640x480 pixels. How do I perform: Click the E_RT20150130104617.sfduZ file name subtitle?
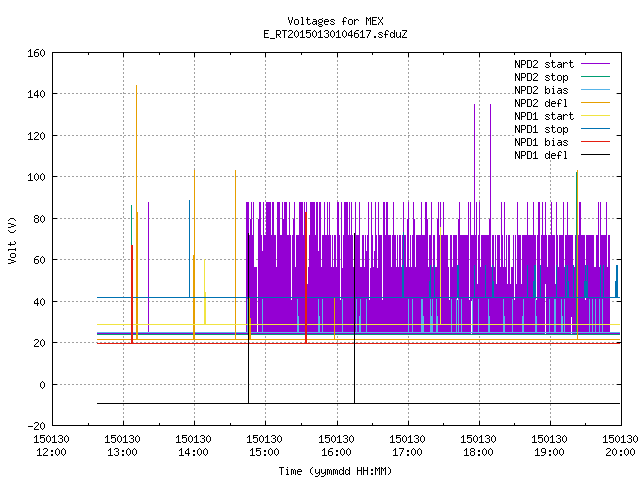pyautogui.click(x=335, y=34)
